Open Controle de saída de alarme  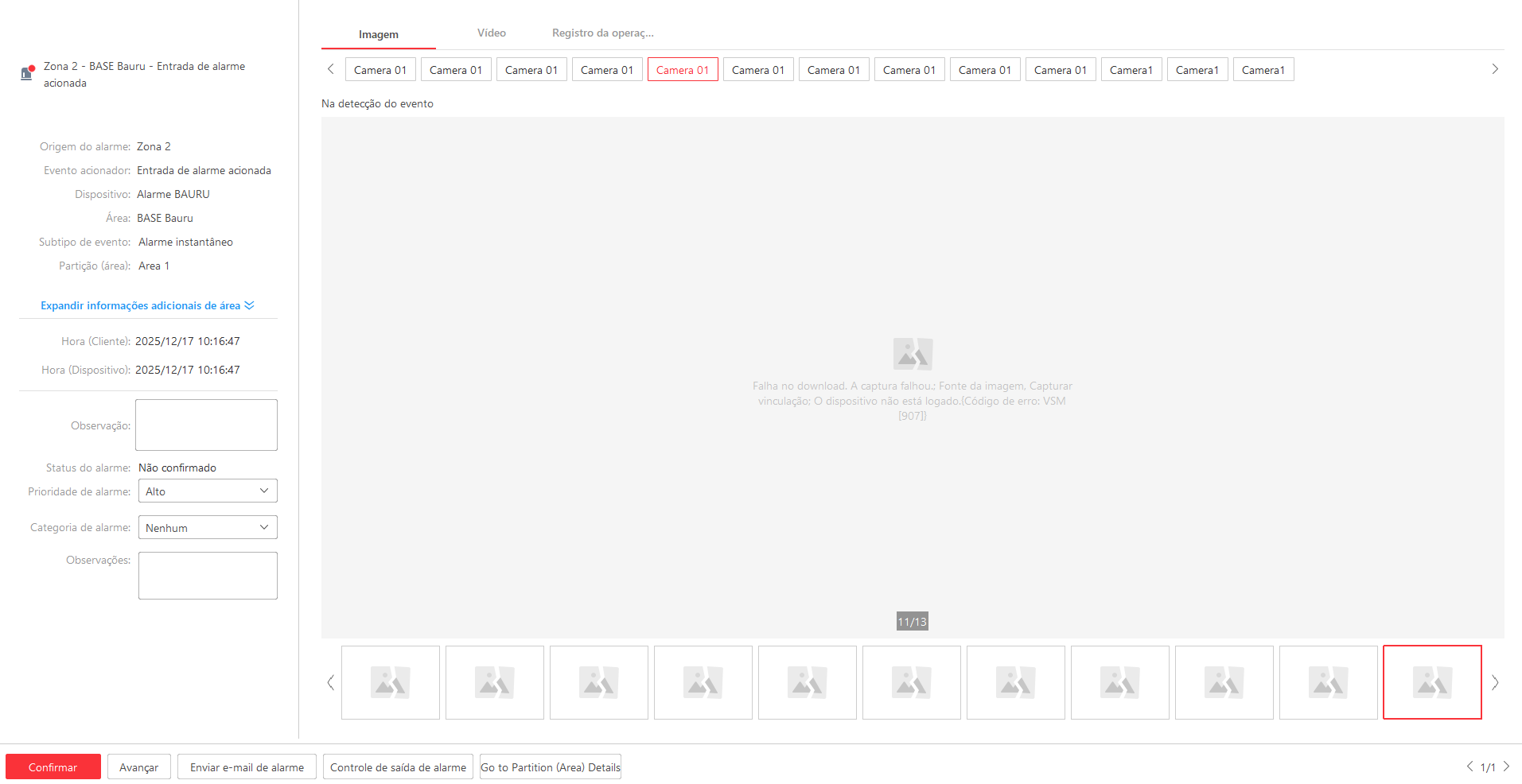(x=398, y=767)
